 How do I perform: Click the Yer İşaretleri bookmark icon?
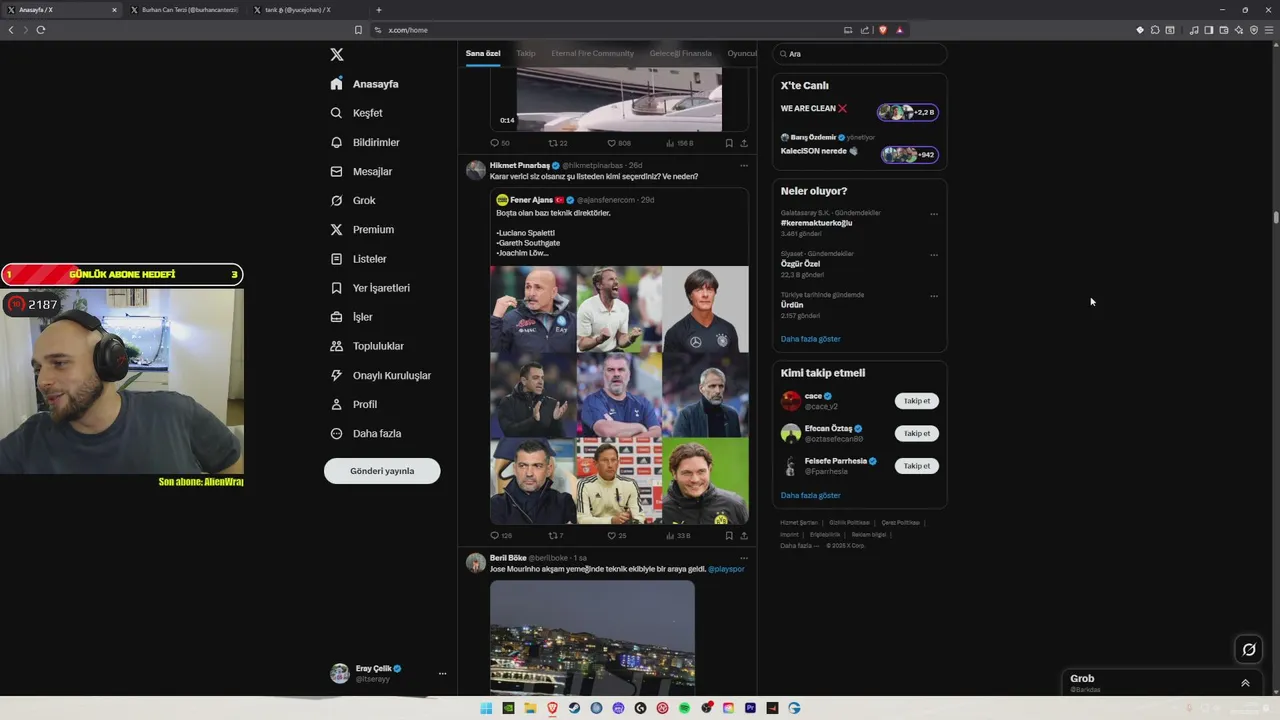337,288
